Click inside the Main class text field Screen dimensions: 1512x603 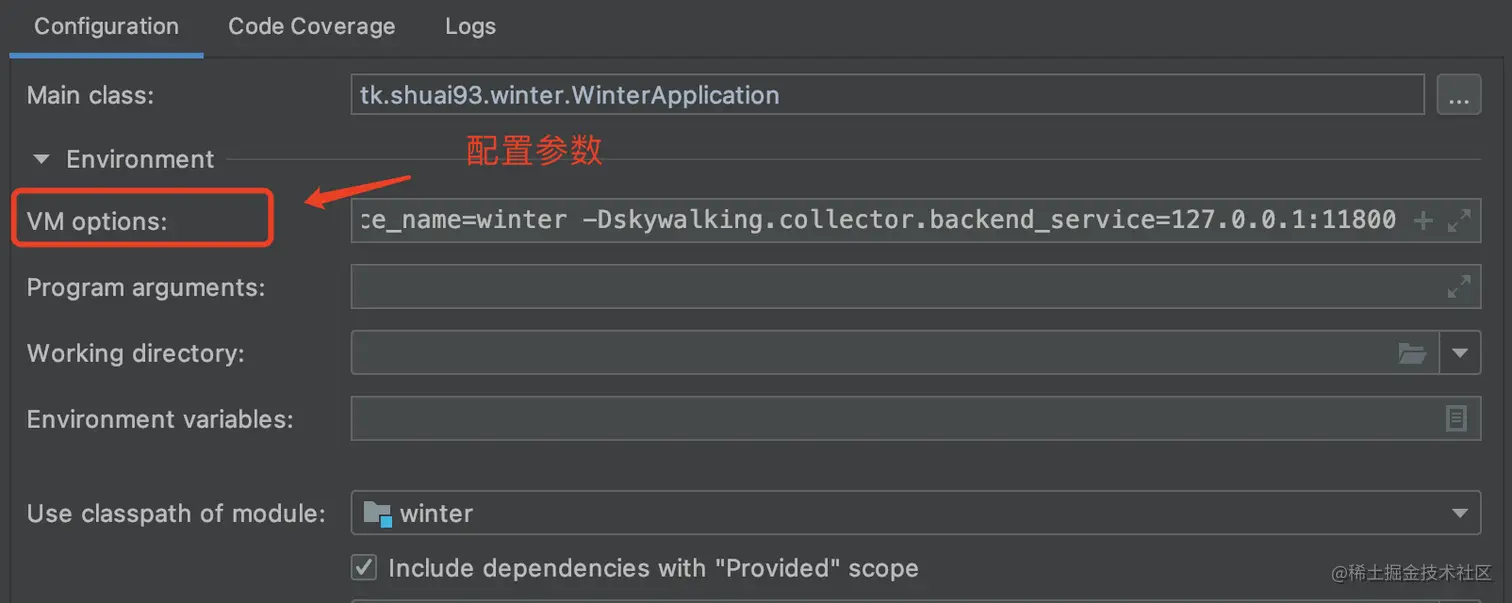(x=800, y=94)
